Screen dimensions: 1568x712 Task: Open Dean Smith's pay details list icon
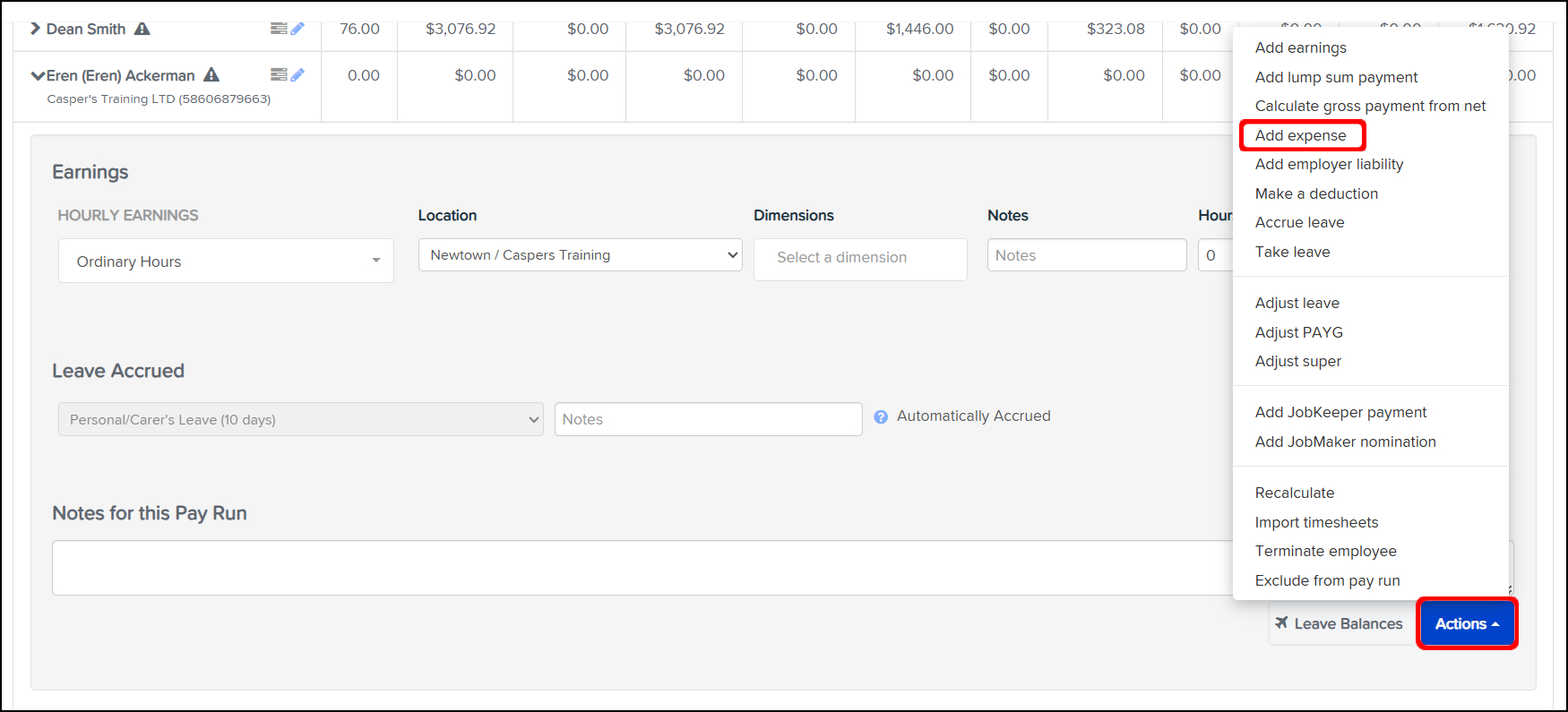[x=279, y=29]
